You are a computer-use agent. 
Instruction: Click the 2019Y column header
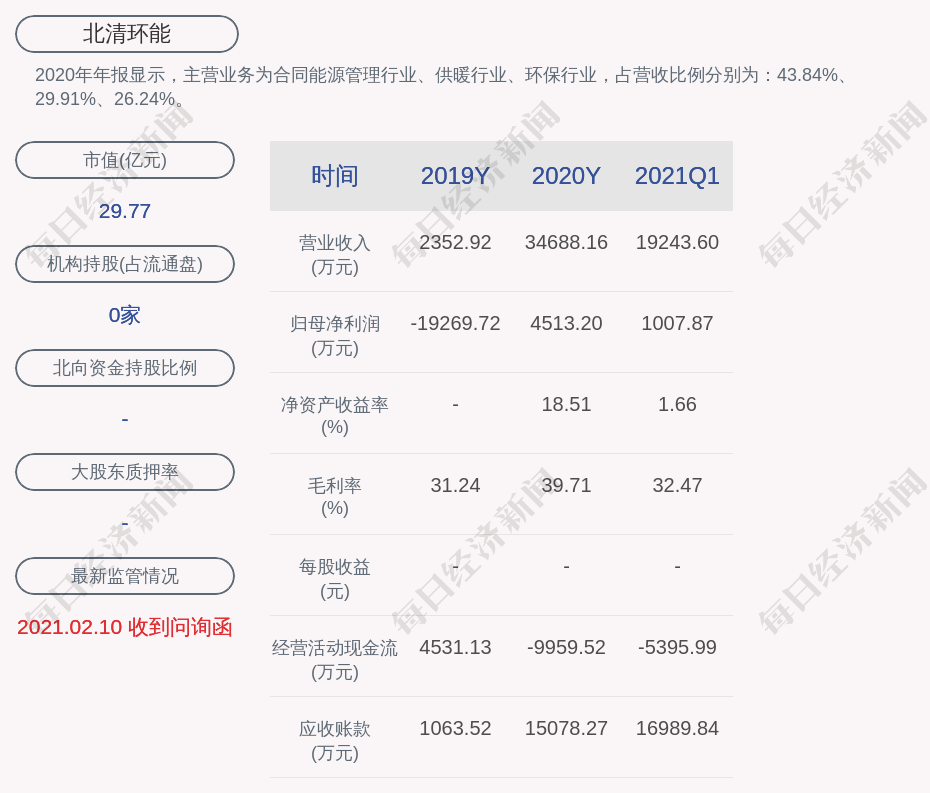click(x=455, y=176)
